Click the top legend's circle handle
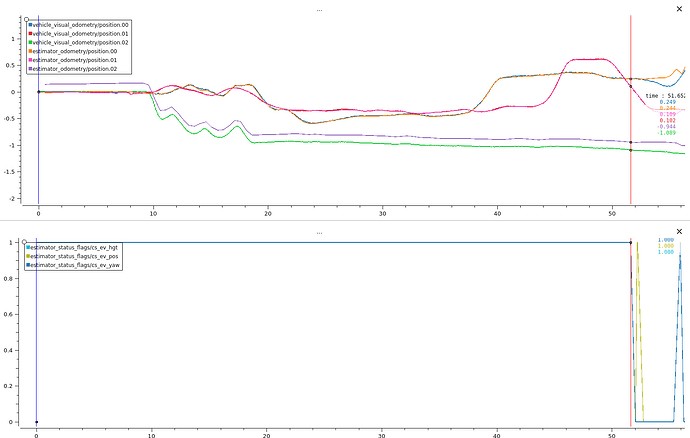Screen dimensions: 690x438 click(26, 19)
